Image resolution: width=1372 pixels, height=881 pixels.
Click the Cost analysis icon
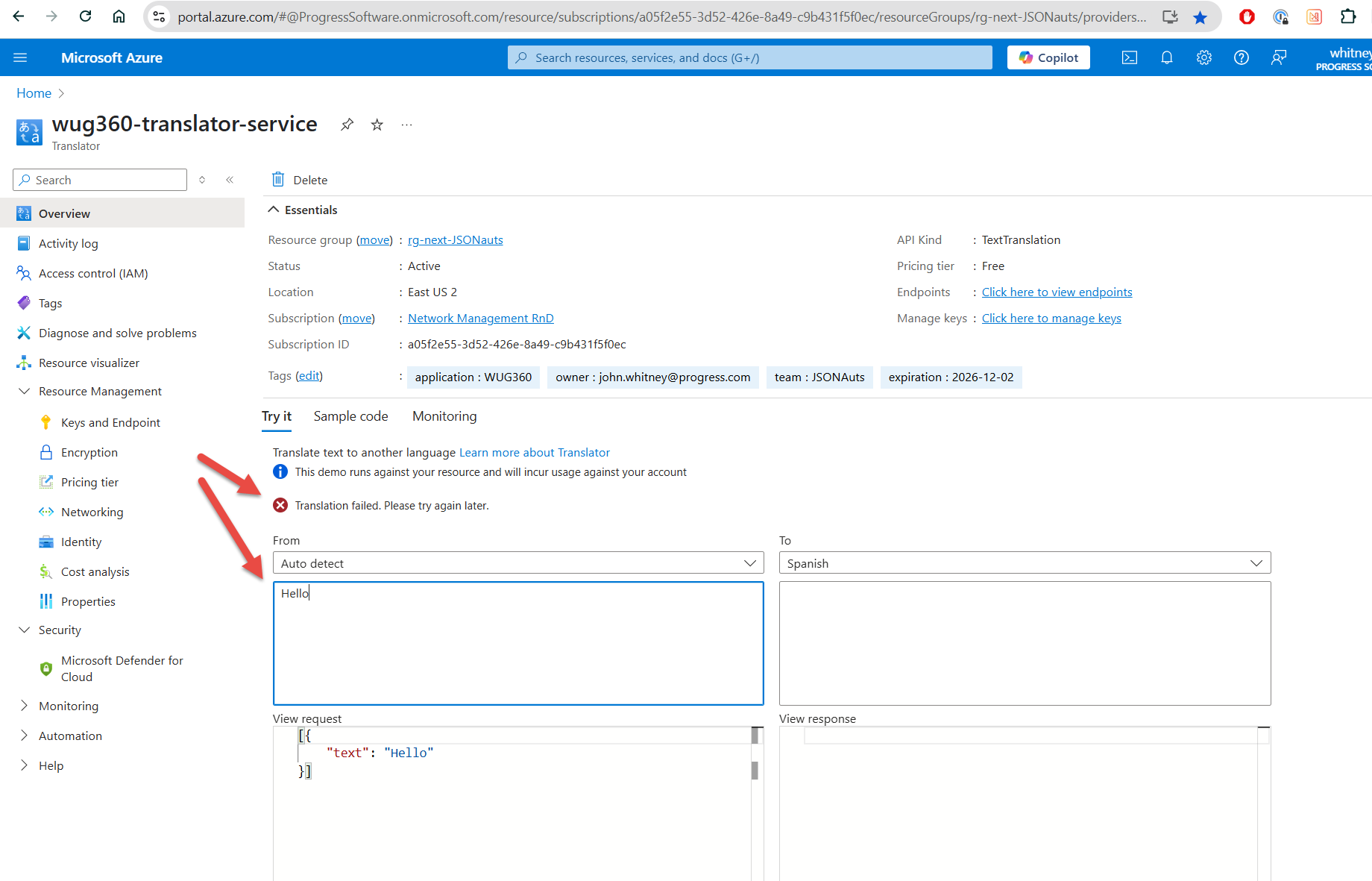click(45, 571)
